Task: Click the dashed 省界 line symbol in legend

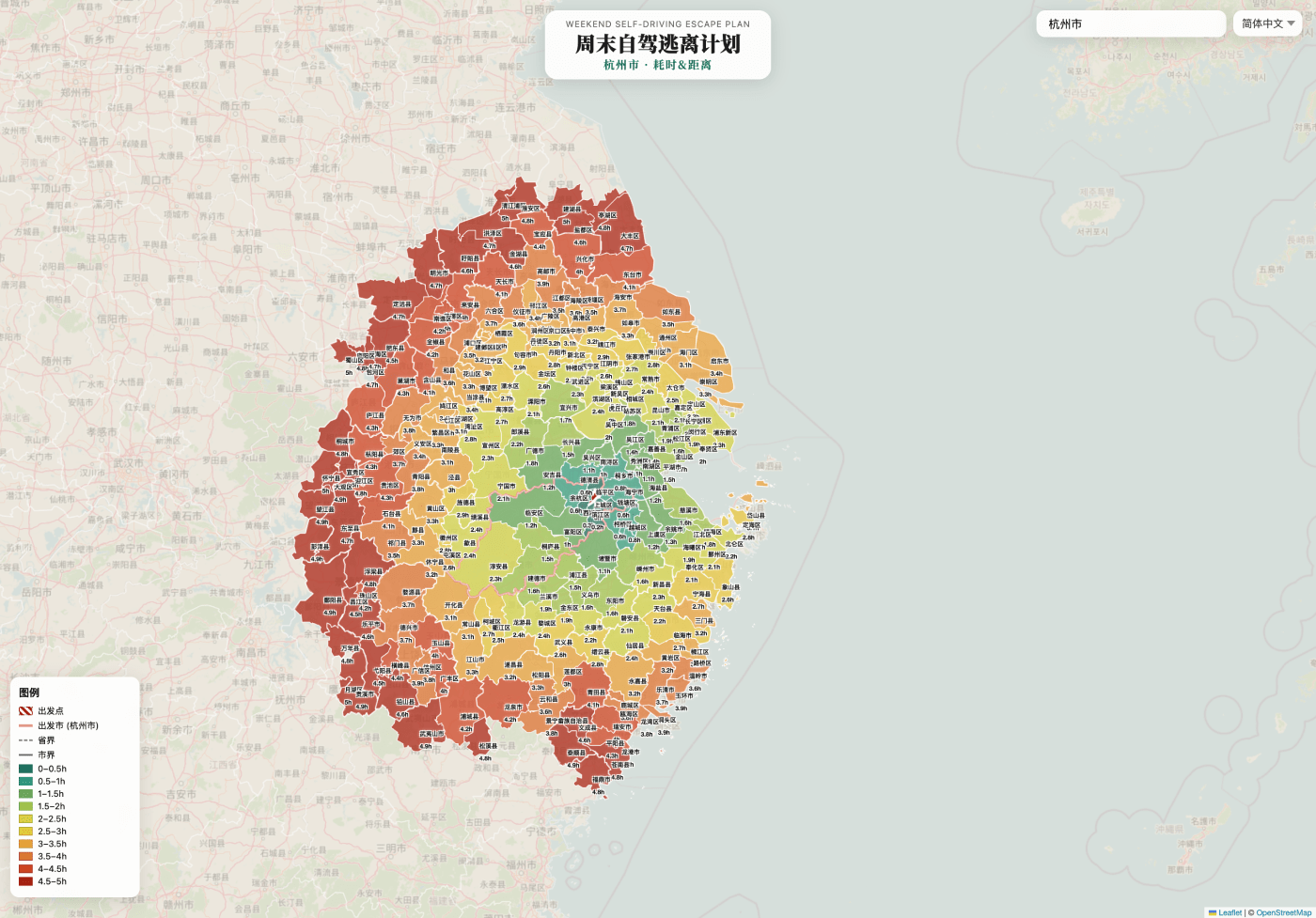Action: (x=25, y=740)
